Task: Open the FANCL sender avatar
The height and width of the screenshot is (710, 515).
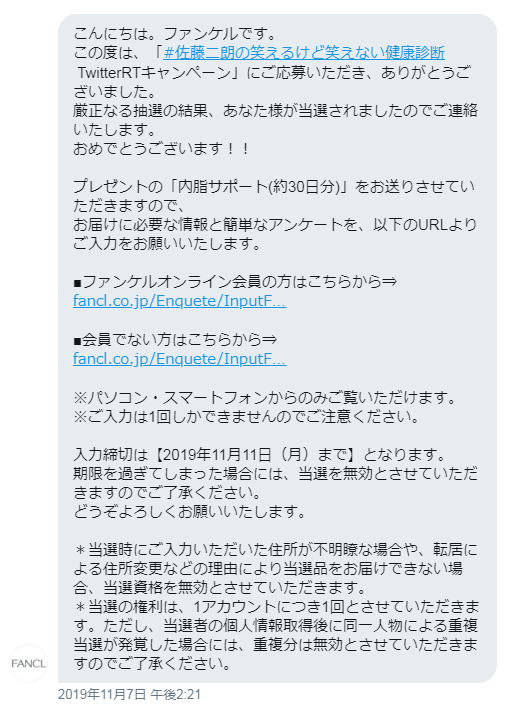Action: [29, 663]
